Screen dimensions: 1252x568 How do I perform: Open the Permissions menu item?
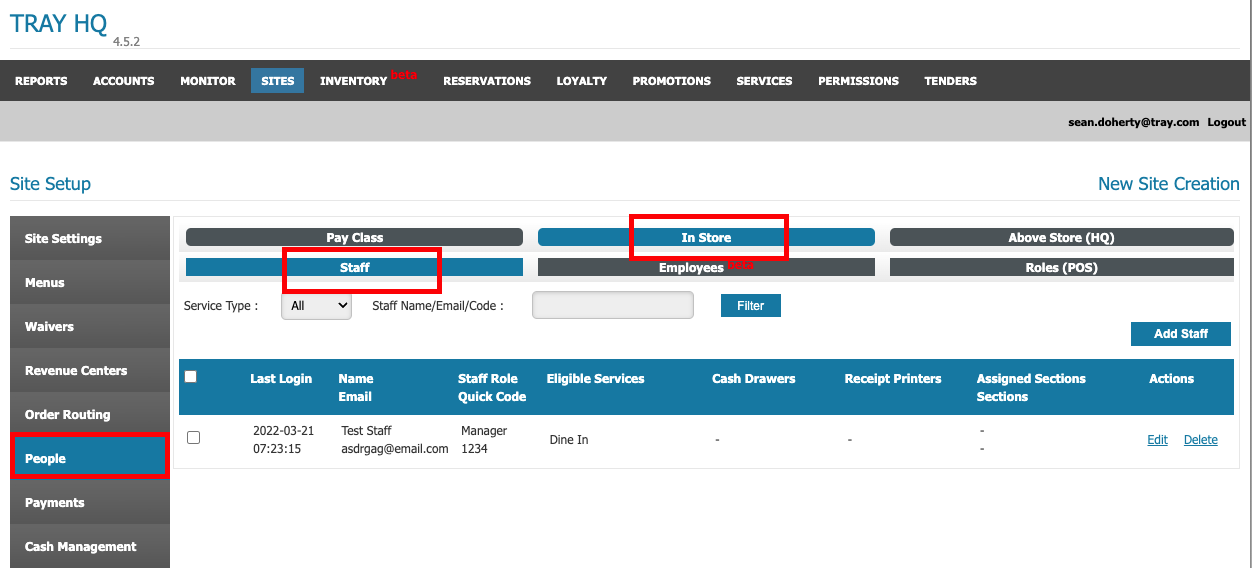(858, 81)
